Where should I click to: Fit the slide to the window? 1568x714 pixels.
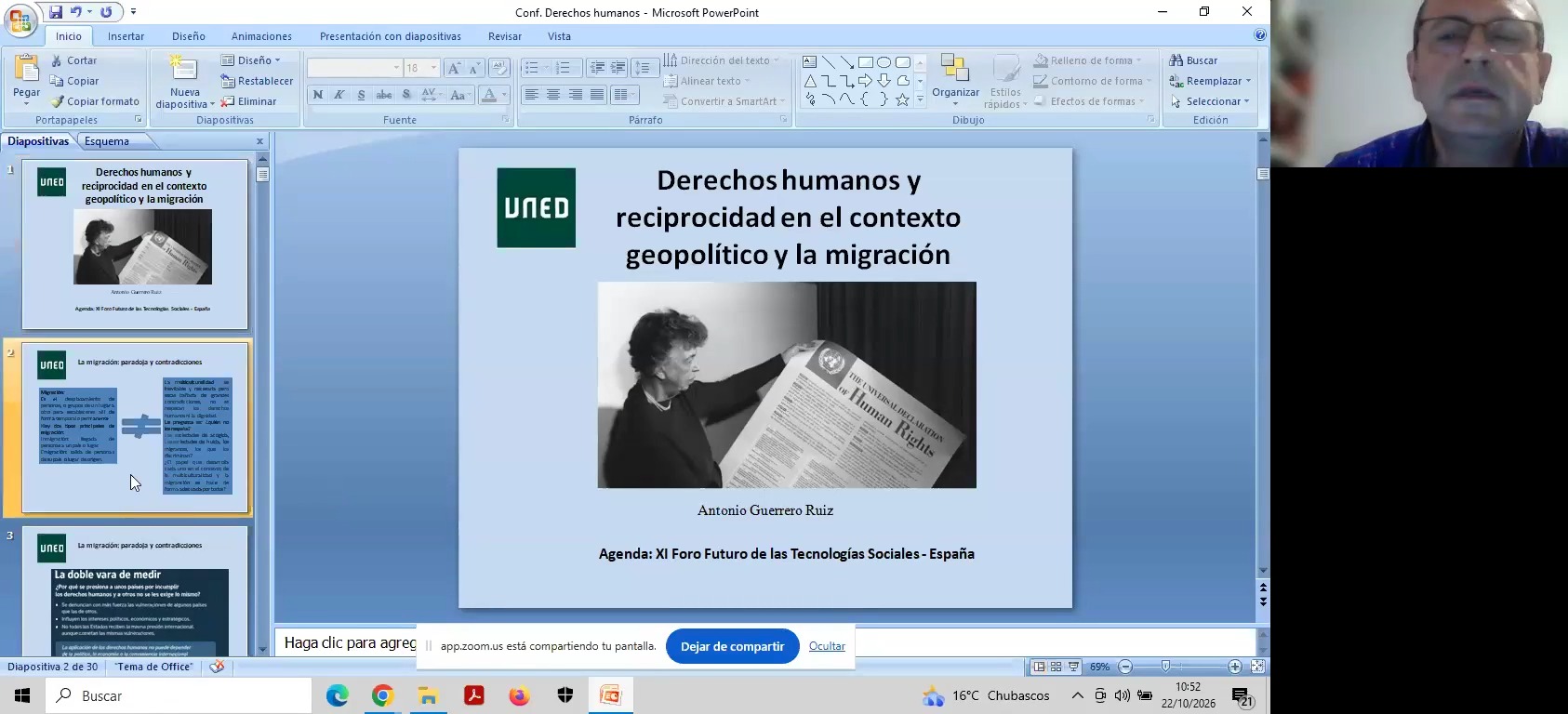click(x=1257, y=667)
